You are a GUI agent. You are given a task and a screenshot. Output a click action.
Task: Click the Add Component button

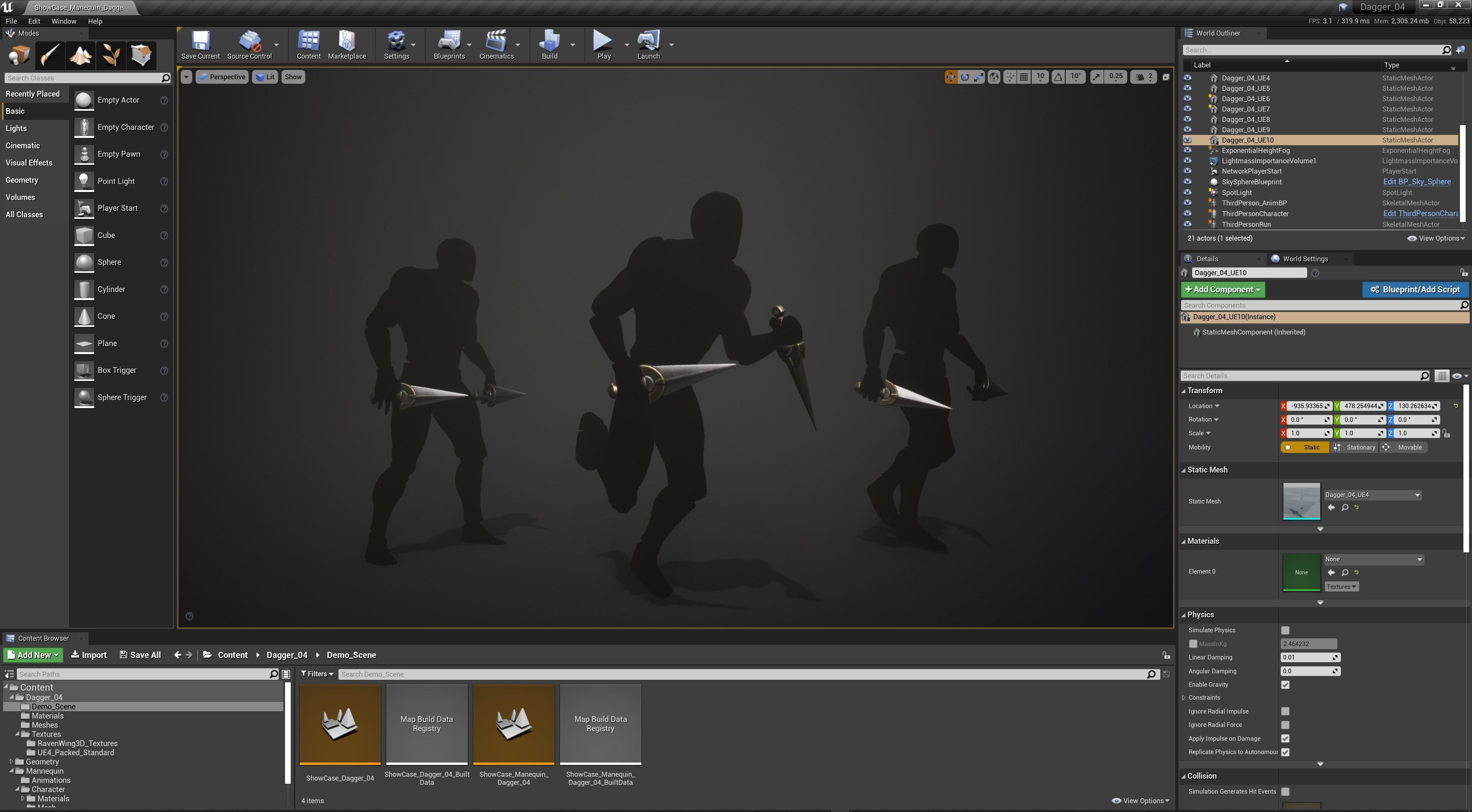[x=1223, y=290]
